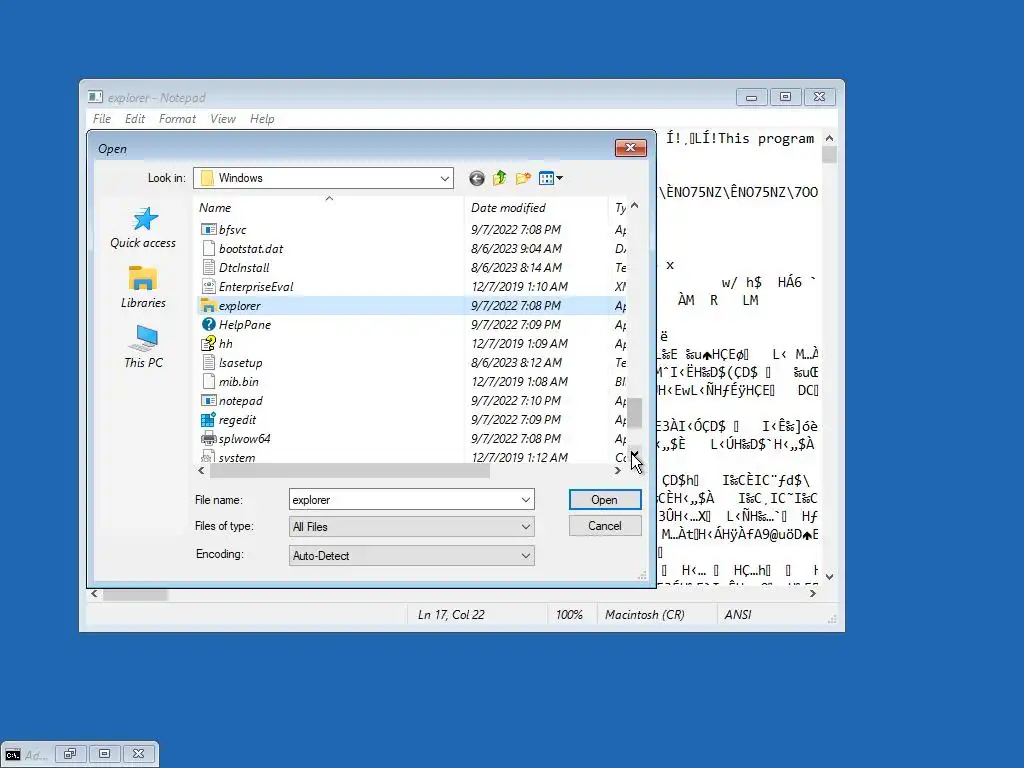
Task: Open the View menu in Notepad
Action: (223, 119)
